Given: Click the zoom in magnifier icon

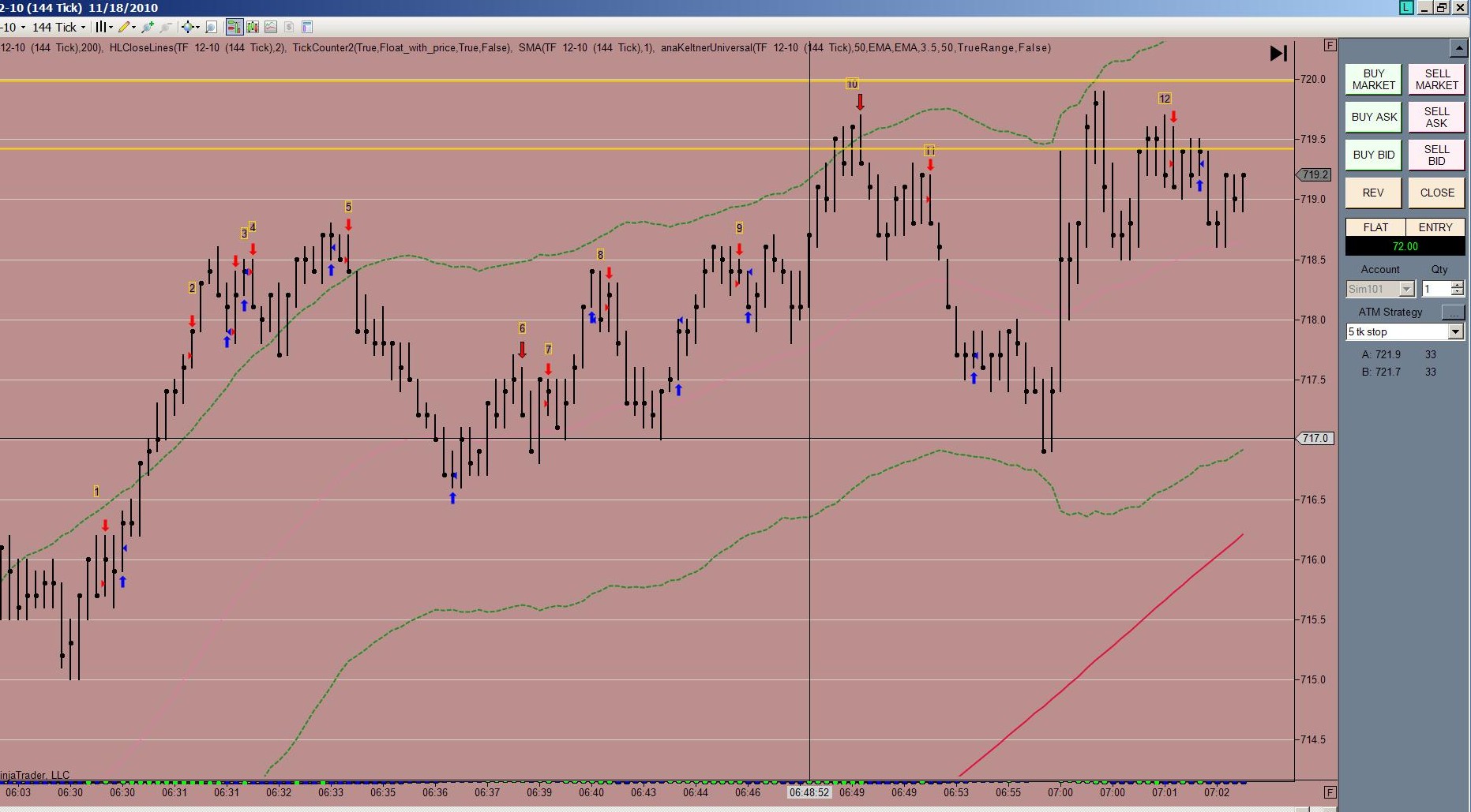Looking at the screenshot, I should click(148, 27).
